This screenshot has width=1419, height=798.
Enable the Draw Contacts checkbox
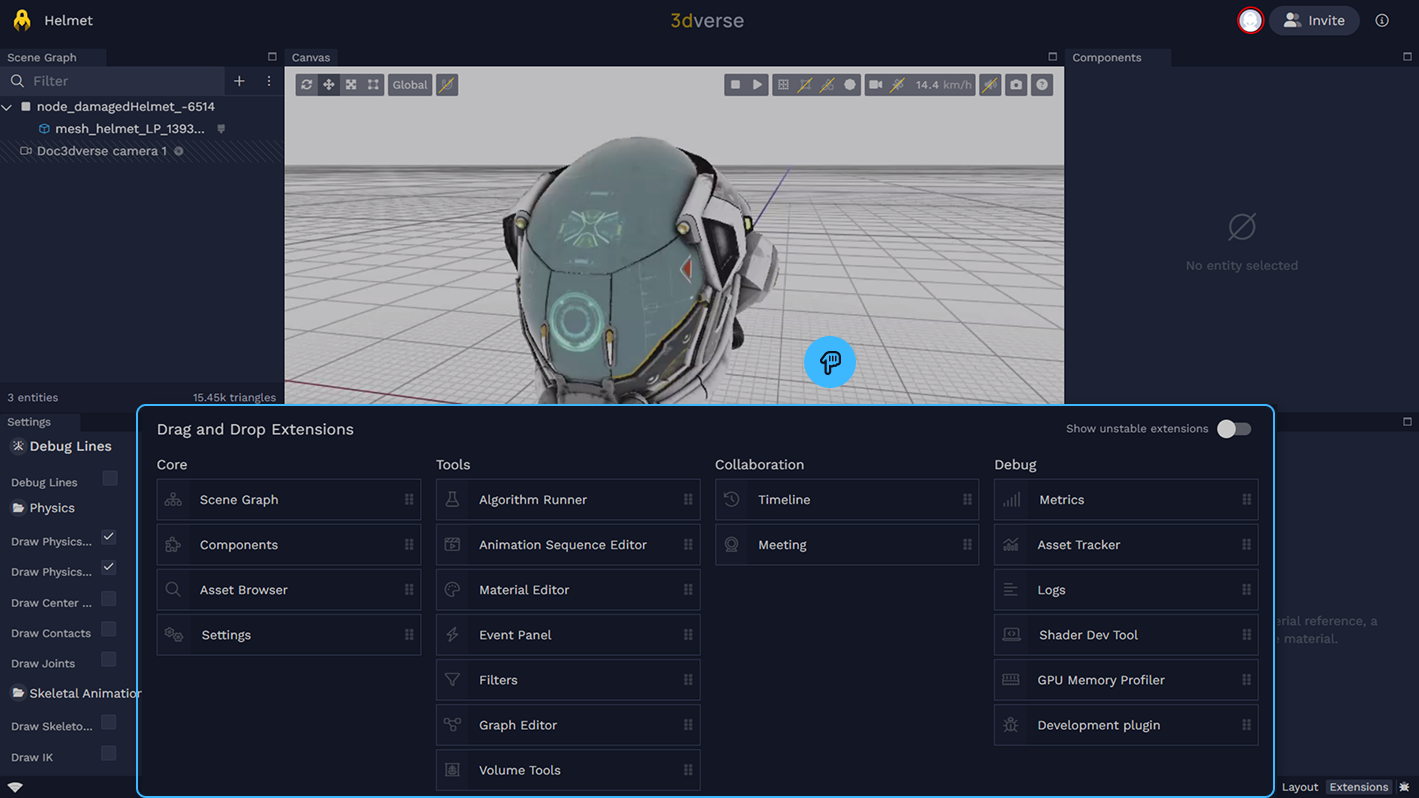[x=109, y=630]
